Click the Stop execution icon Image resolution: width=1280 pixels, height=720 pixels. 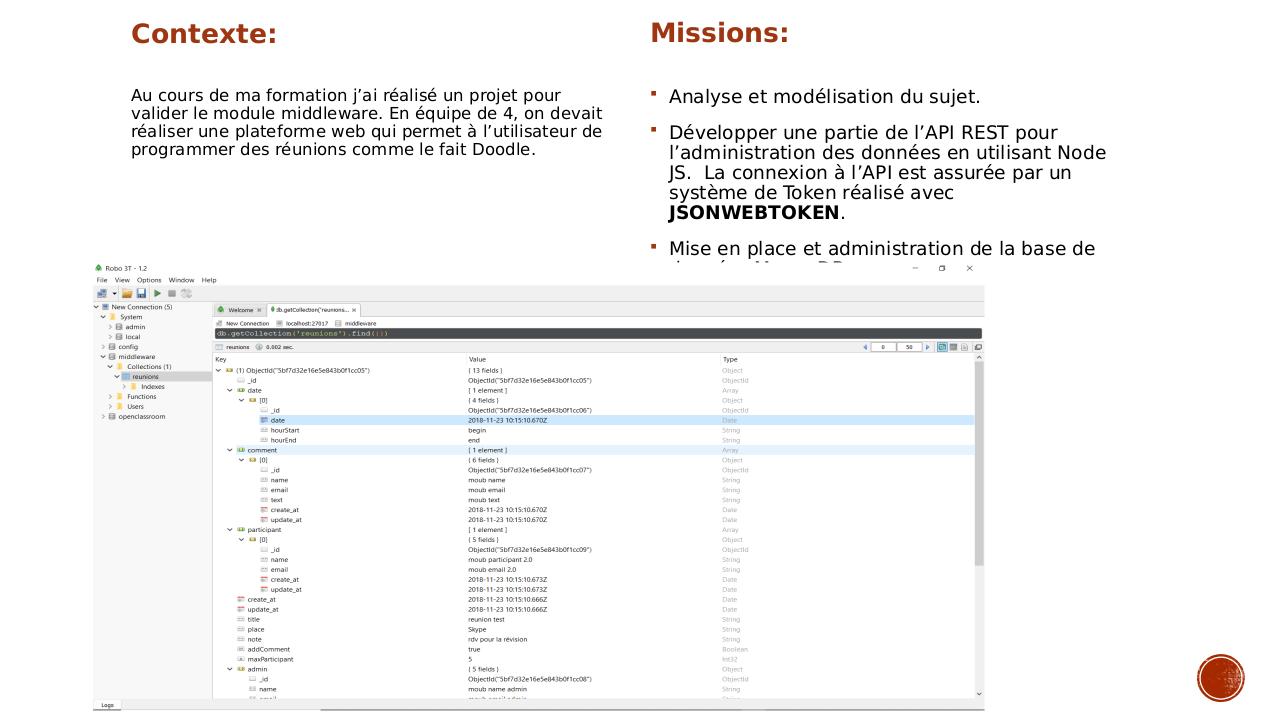172,293
